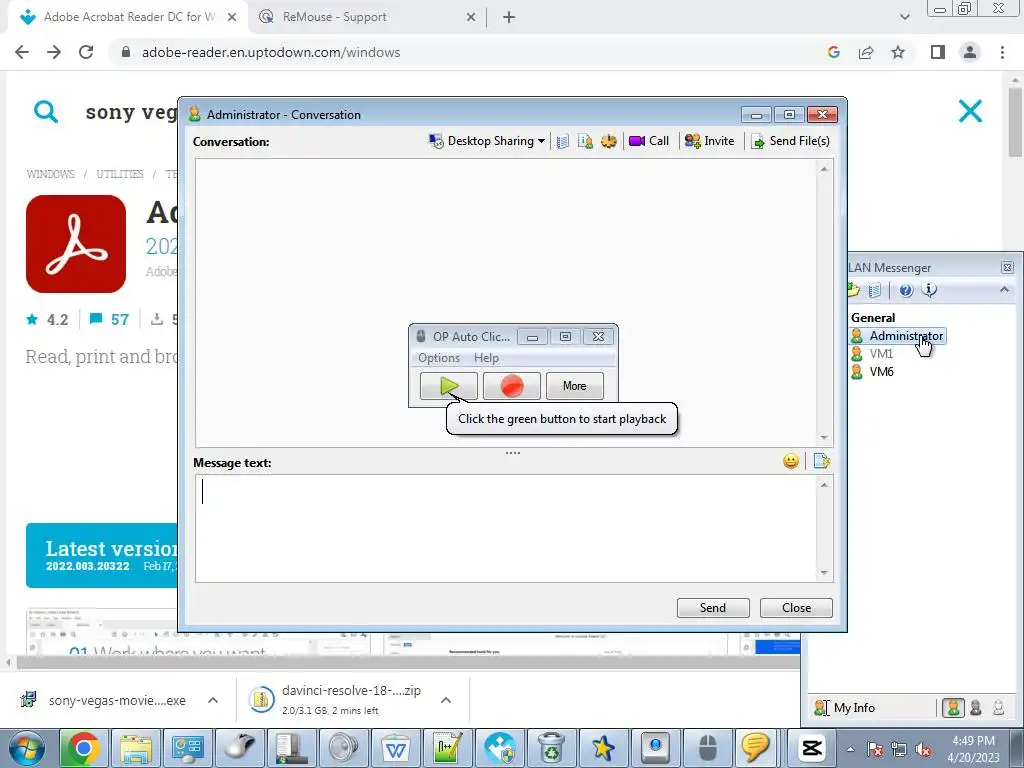Toggle Chrome side panel icon
This screenshot has width=1024, height=768.
[938, 52]
